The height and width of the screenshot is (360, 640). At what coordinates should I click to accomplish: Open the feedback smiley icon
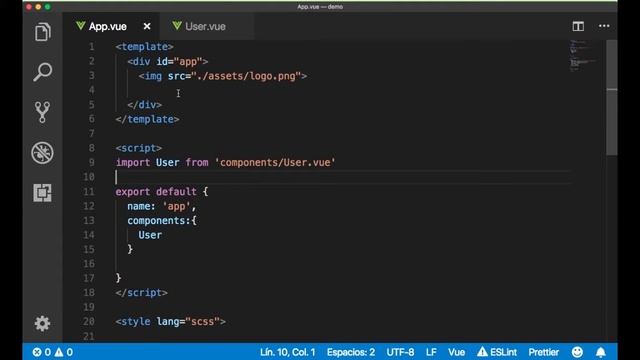[577, 352]
